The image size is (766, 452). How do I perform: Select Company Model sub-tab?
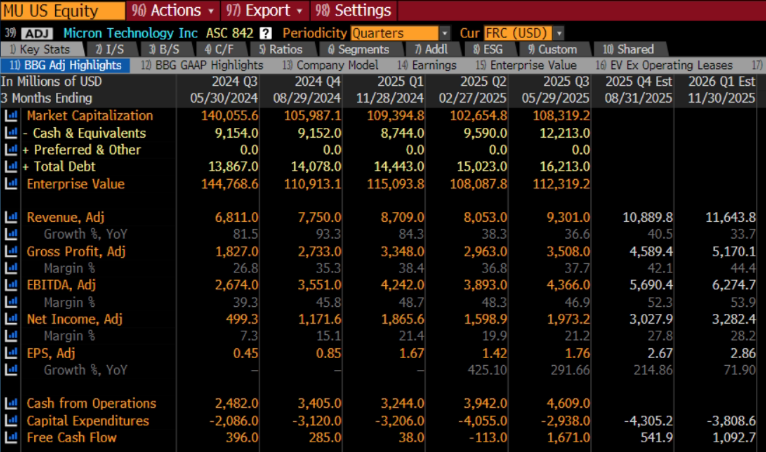pyautogui.click(x=331, y=65)
